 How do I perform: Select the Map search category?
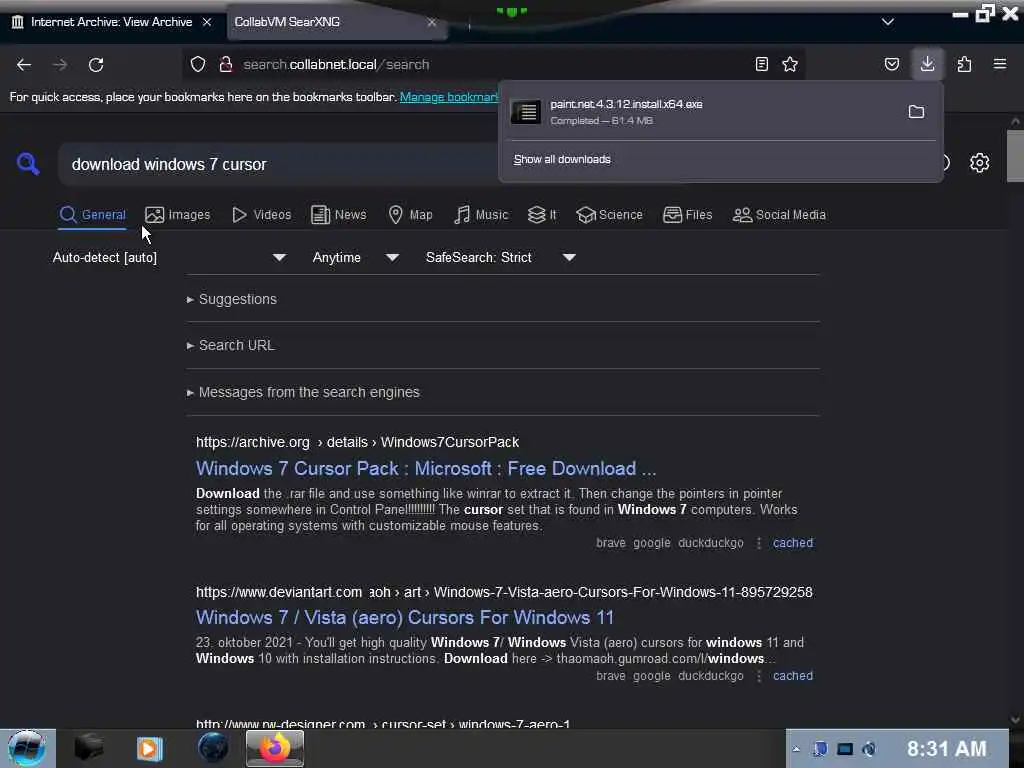(x=411, y=215)
